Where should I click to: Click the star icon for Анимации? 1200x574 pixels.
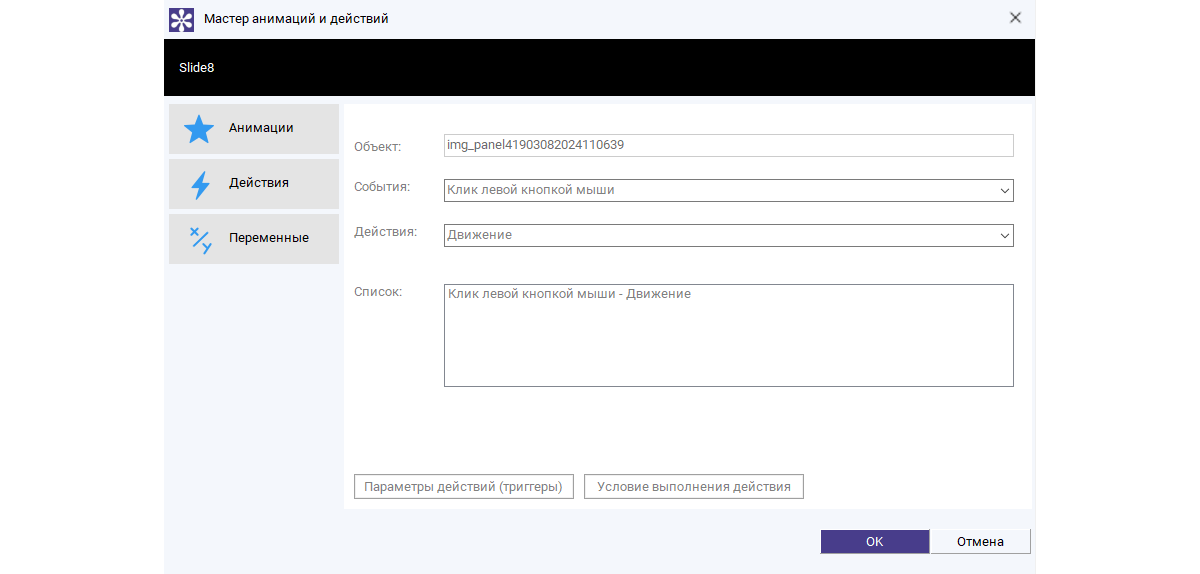tap(200, 129)
